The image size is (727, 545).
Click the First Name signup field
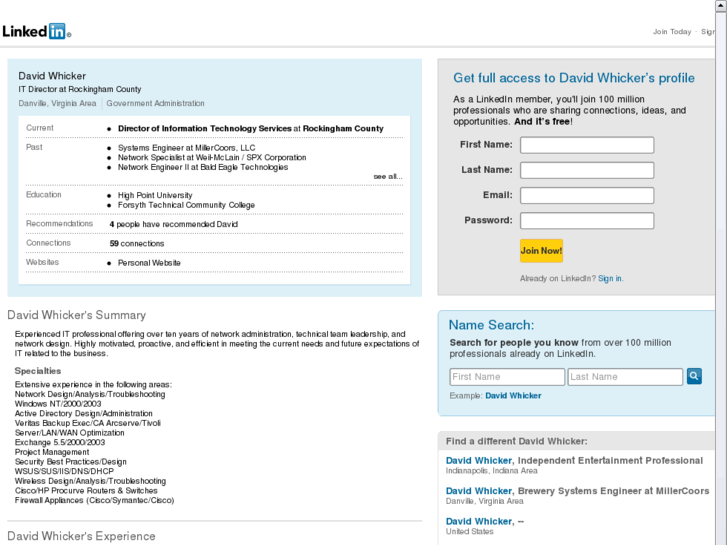tap(587, 145)
